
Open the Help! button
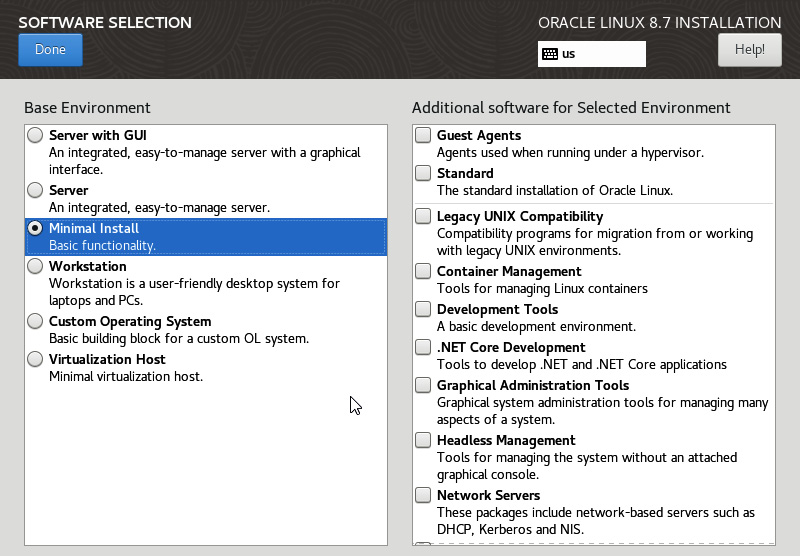point(749,50)
